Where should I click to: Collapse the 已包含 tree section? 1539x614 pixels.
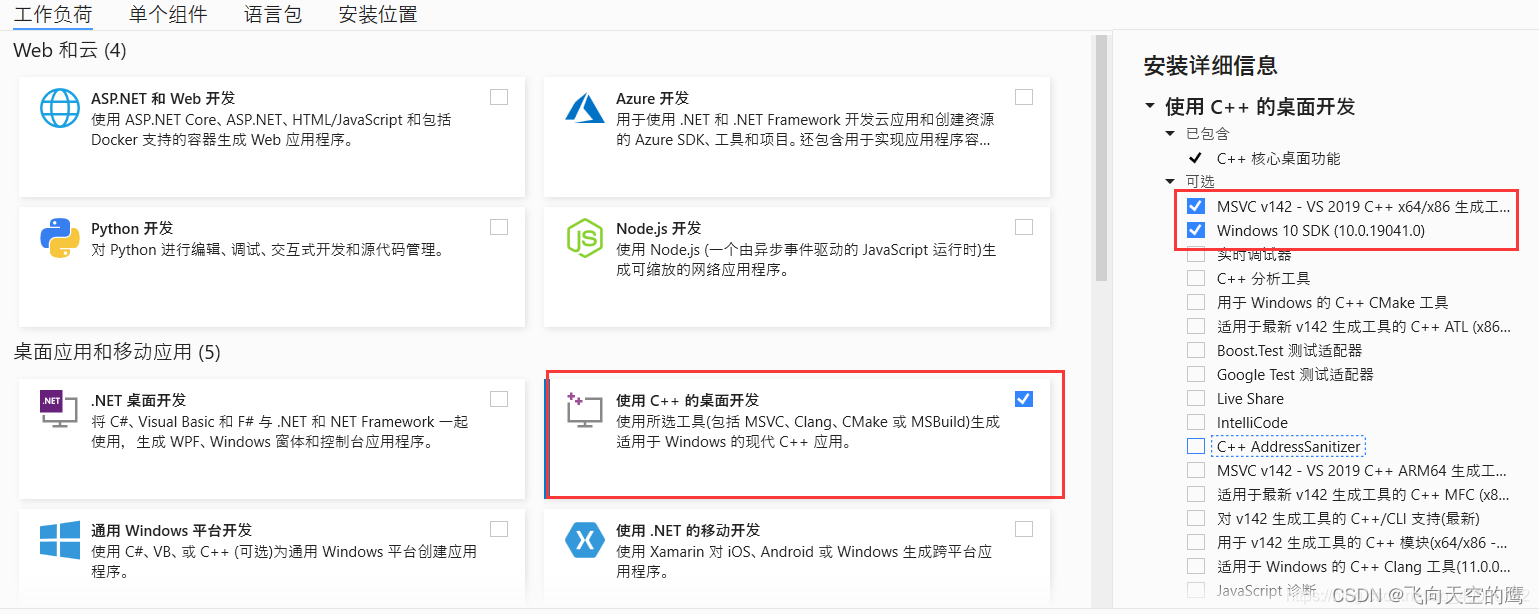[x=1170, y=133]
